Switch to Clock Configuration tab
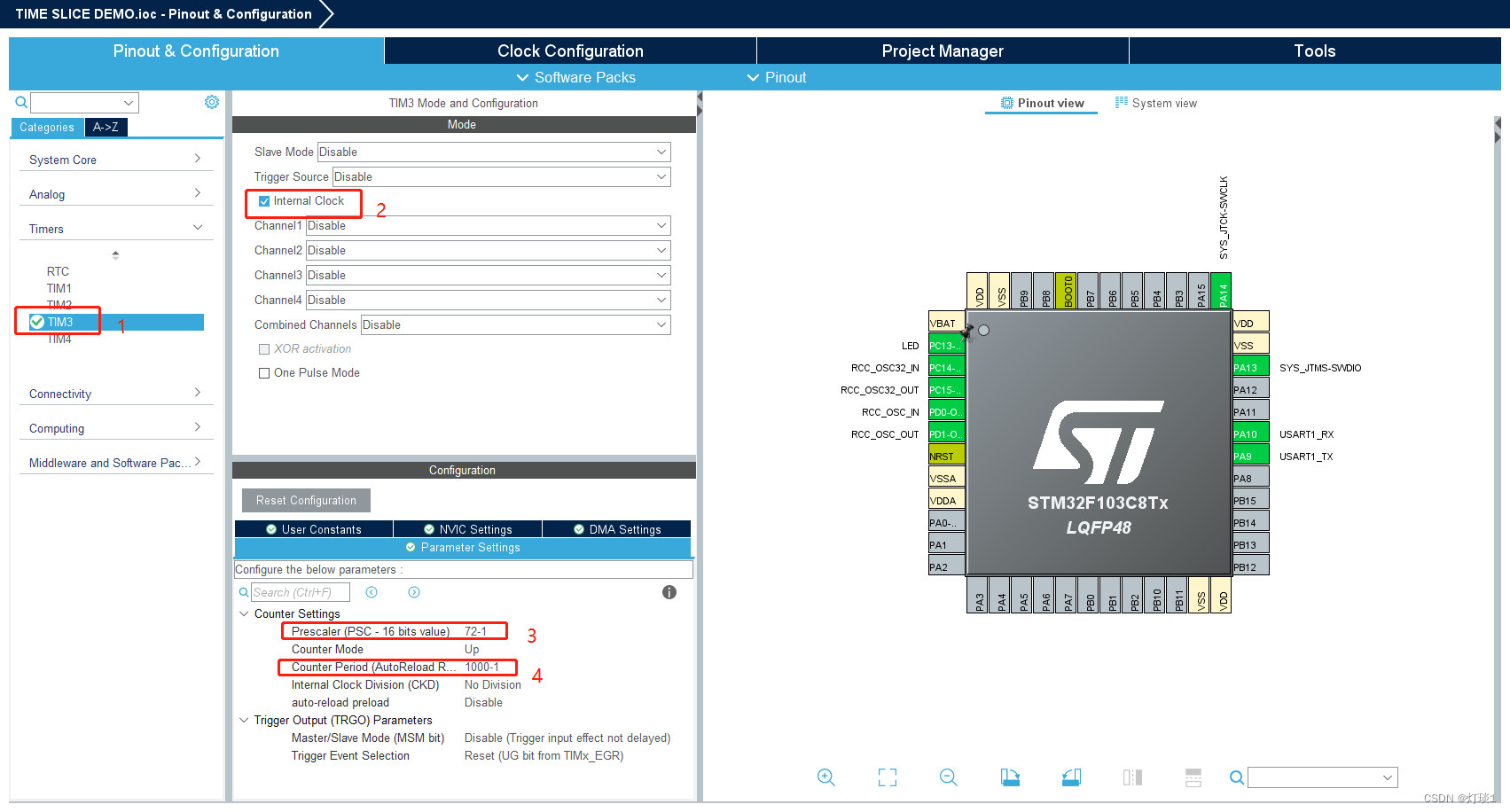 point(570,51)
